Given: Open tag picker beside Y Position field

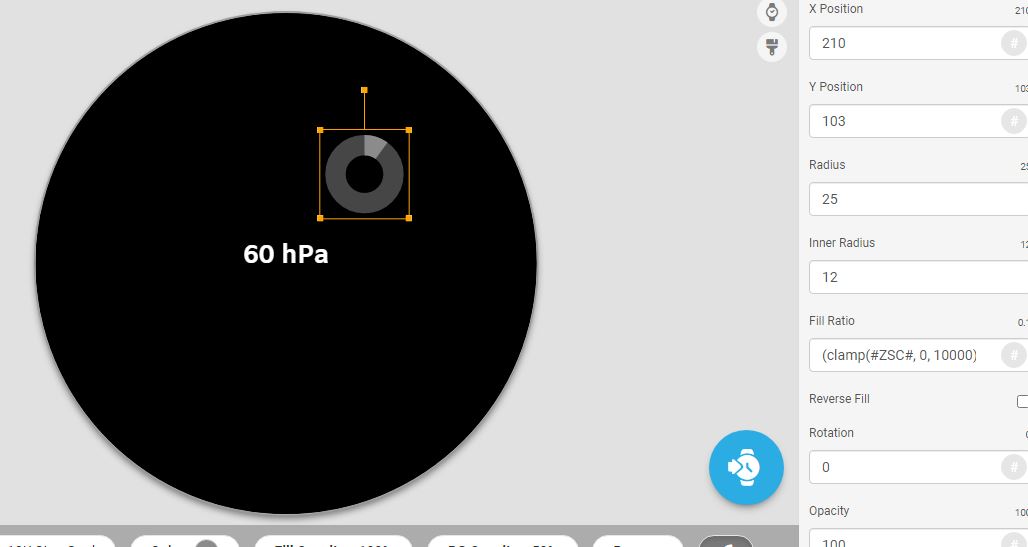Looking at the screenshot, I should 1014,121.
